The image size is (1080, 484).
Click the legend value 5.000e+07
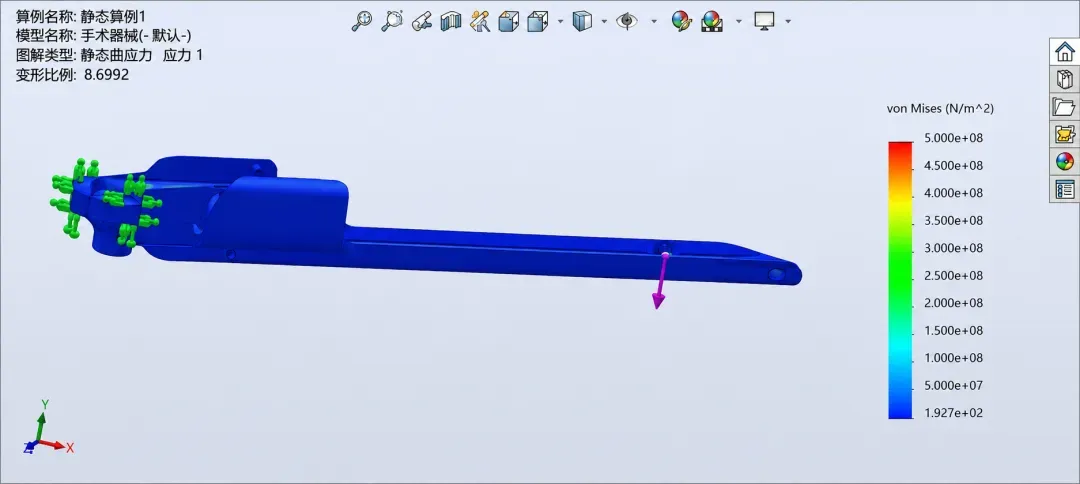tap(953, 385)
